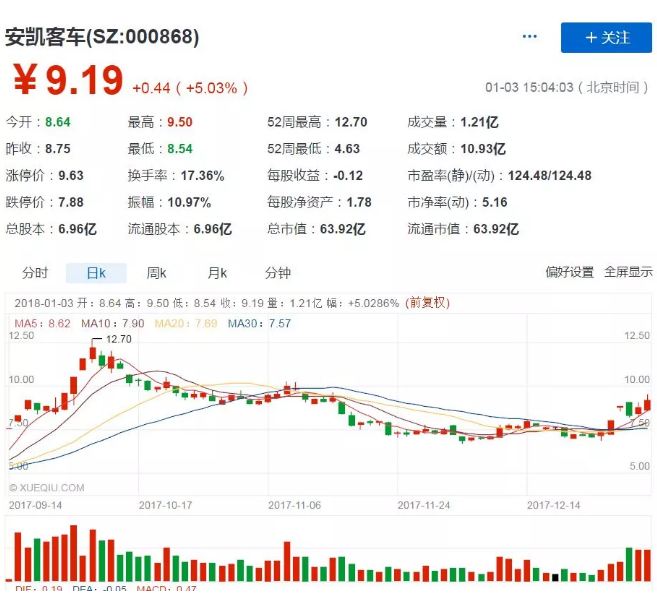
Task: Click the 成交量 value 1.21亿
Action: point(479,122)
